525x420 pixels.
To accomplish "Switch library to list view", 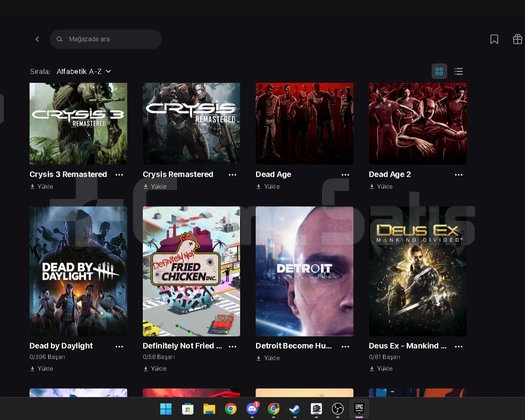I will [x=458, y=71].
